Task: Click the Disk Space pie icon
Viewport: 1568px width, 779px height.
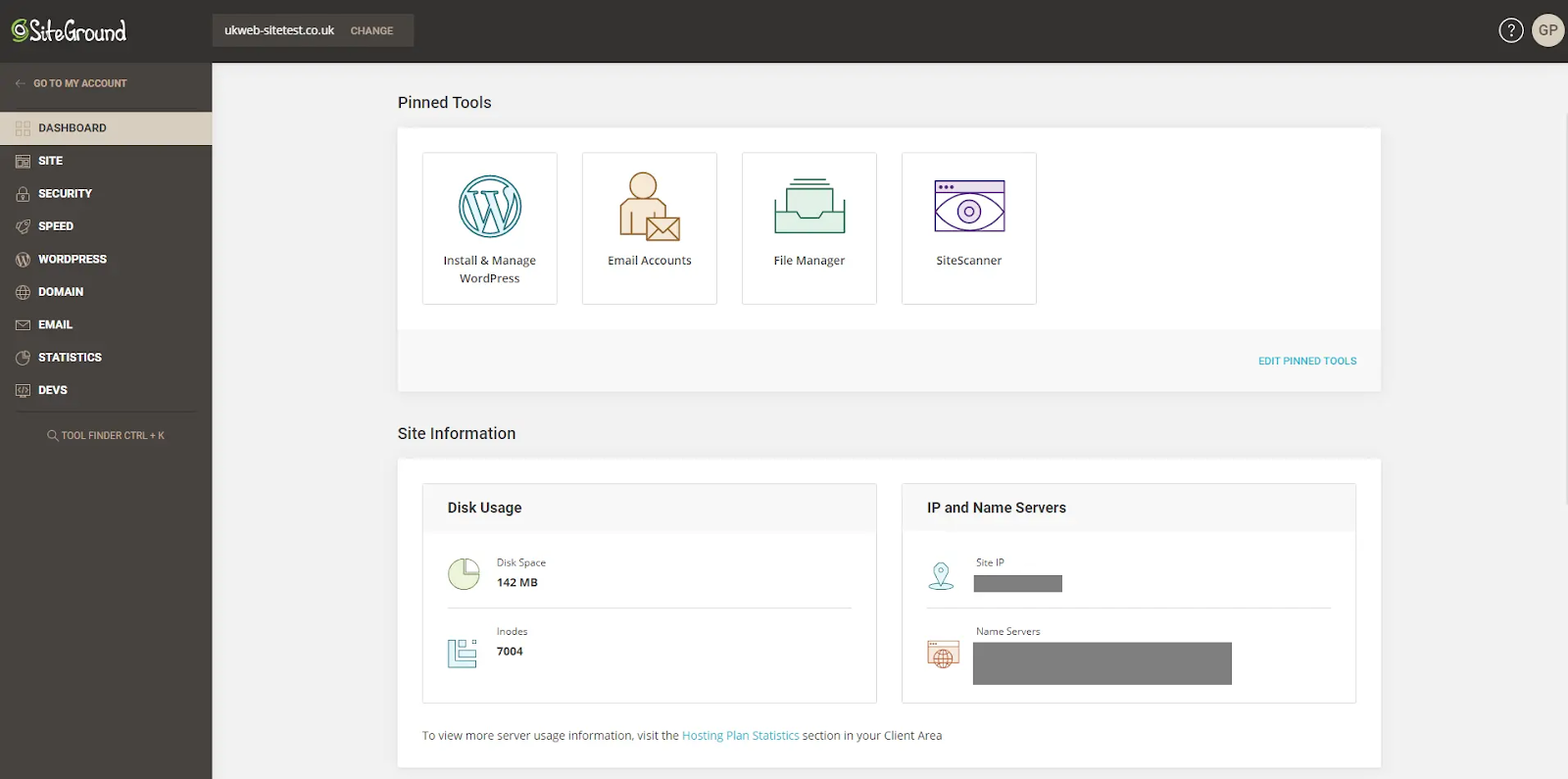Action: (x=464, y=573)
